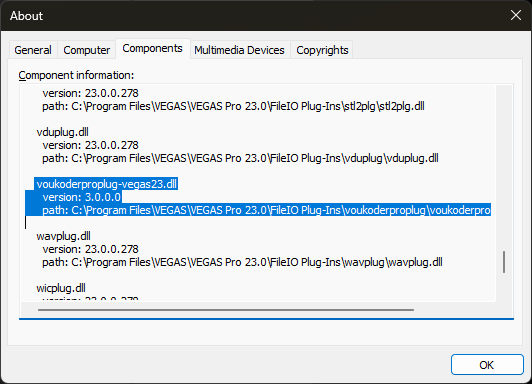Click the vduplug.dll path line
This screenshot has width=532, height=384.
(240, 158)
